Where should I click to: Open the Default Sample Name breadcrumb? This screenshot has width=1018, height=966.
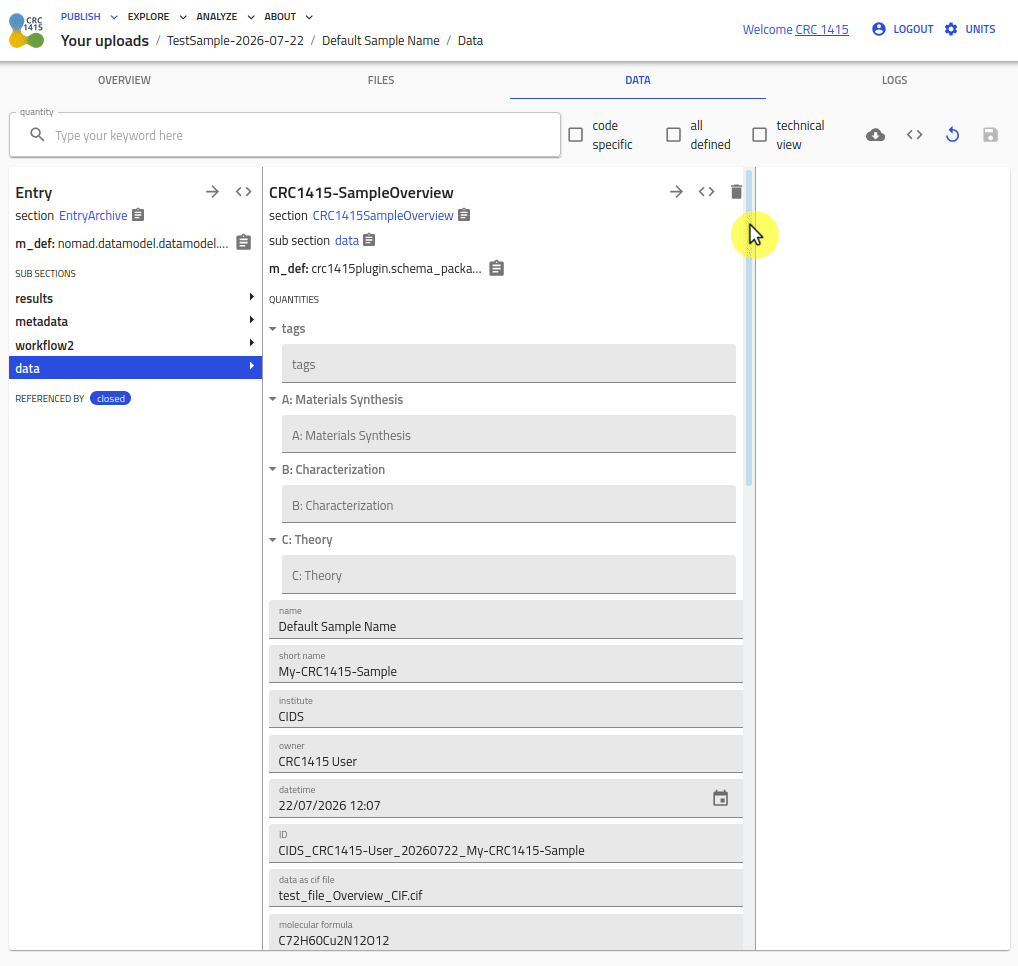380,41
